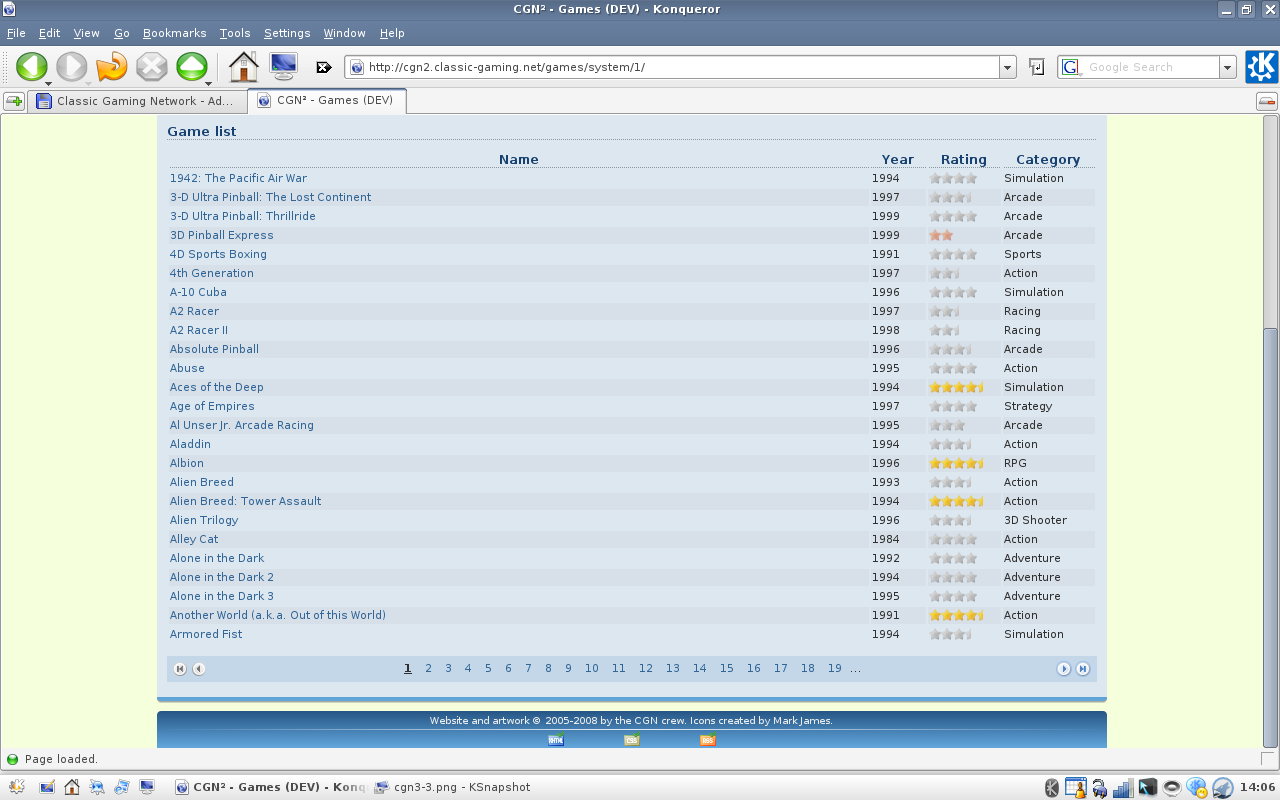Open the Edit menu
This screenshot has width=1280, height=800.
tap(49, 33)
